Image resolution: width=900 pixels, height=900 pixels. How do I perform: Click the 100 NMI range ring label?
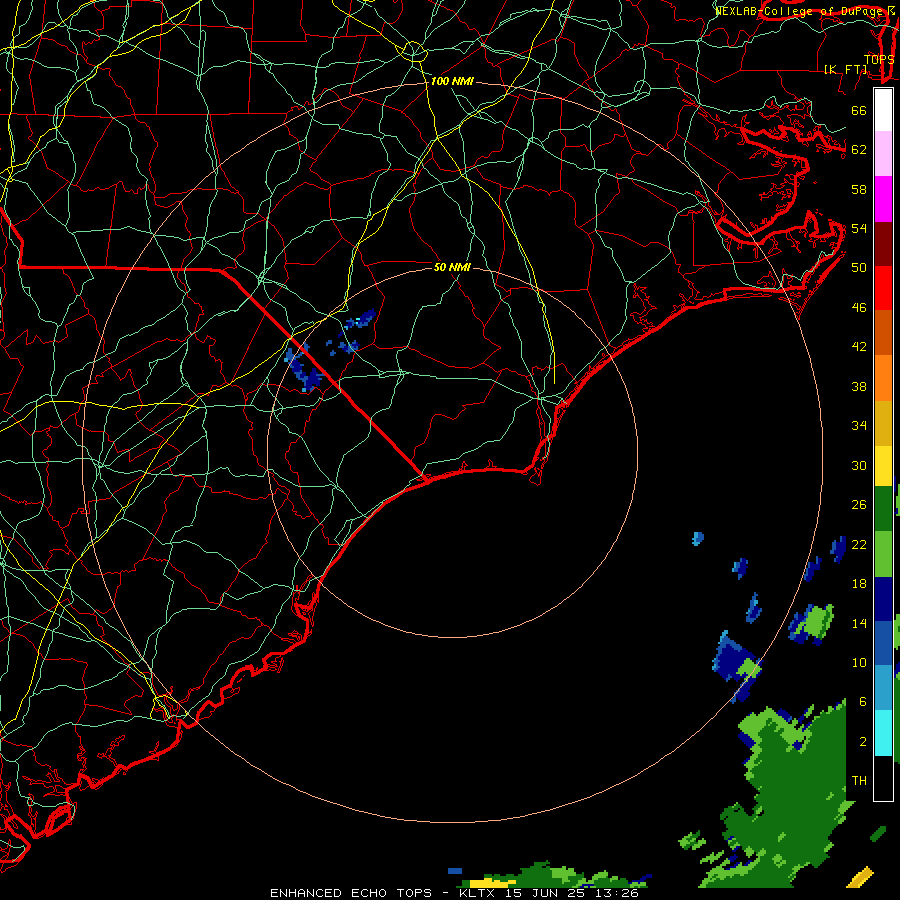pos(452,82)
